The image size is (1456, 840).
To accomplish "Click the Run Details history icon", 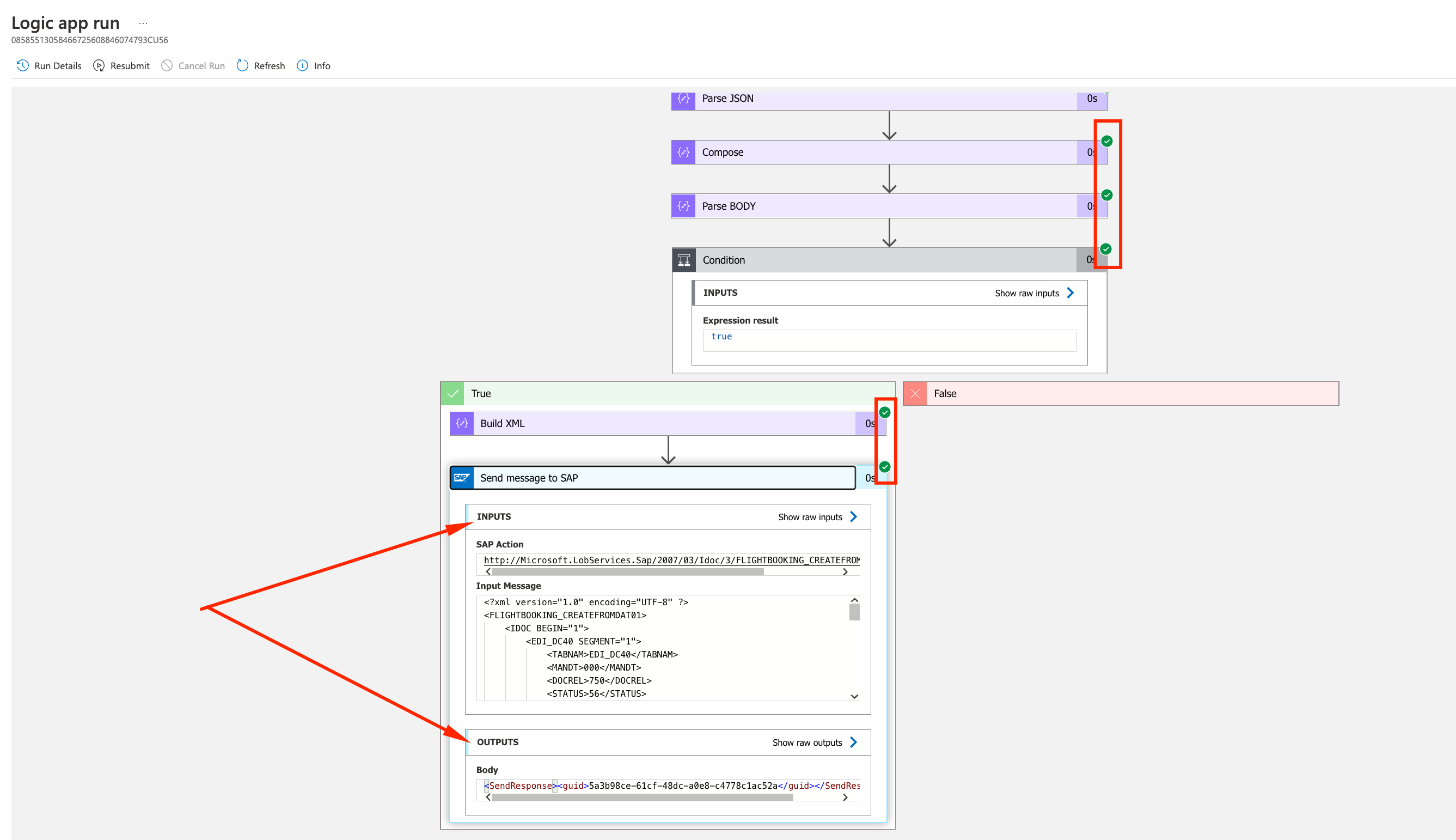I will point(22,66).
